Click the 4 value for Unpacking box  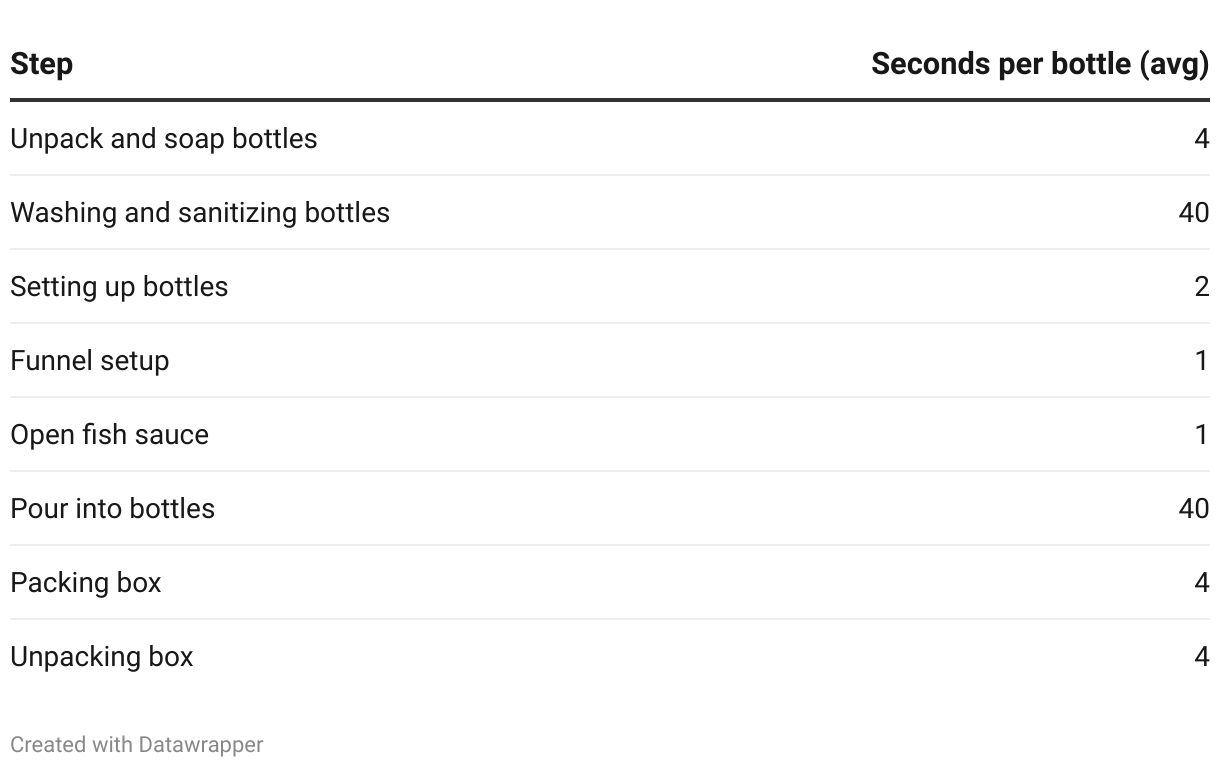(1202, 656)
